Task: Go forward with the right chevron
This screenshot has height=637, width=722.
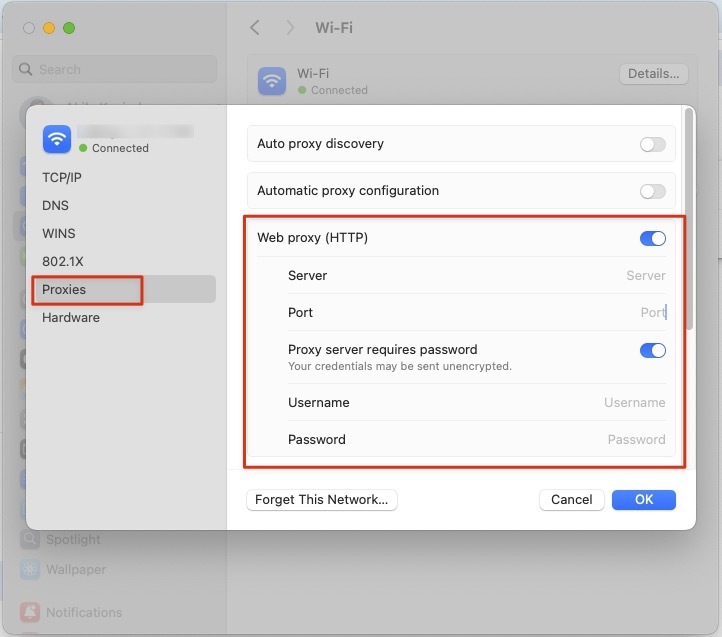Action: click(290, 28)
